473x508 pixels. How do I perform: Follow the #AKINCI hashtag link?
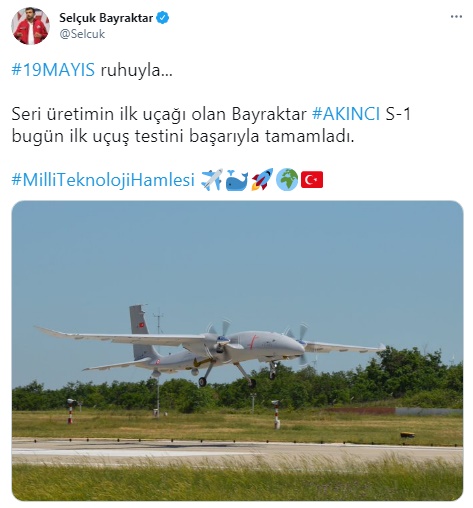[x=346, y=114]
